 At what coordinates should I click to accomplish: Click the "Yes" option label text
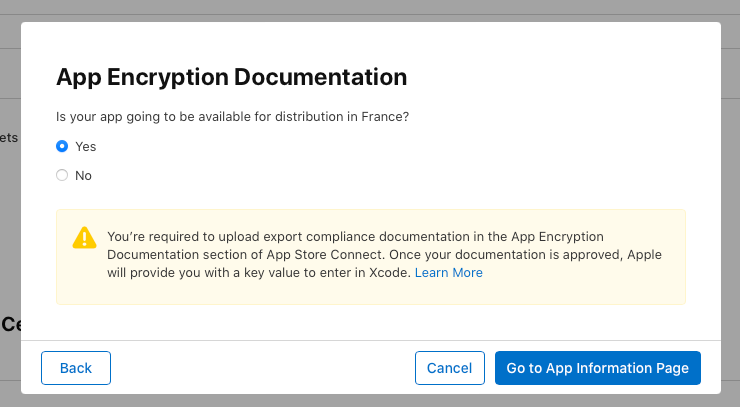click(86, 146)
